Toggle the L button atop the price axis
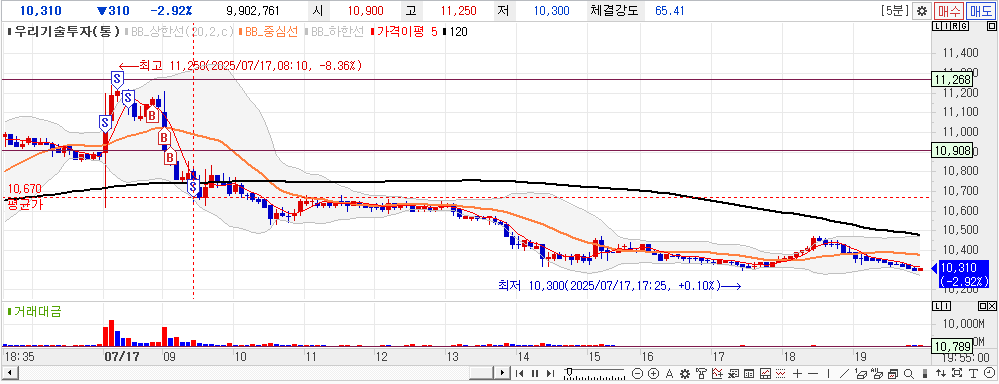Viewport: 999px width, 384px height. coord(937,26)
